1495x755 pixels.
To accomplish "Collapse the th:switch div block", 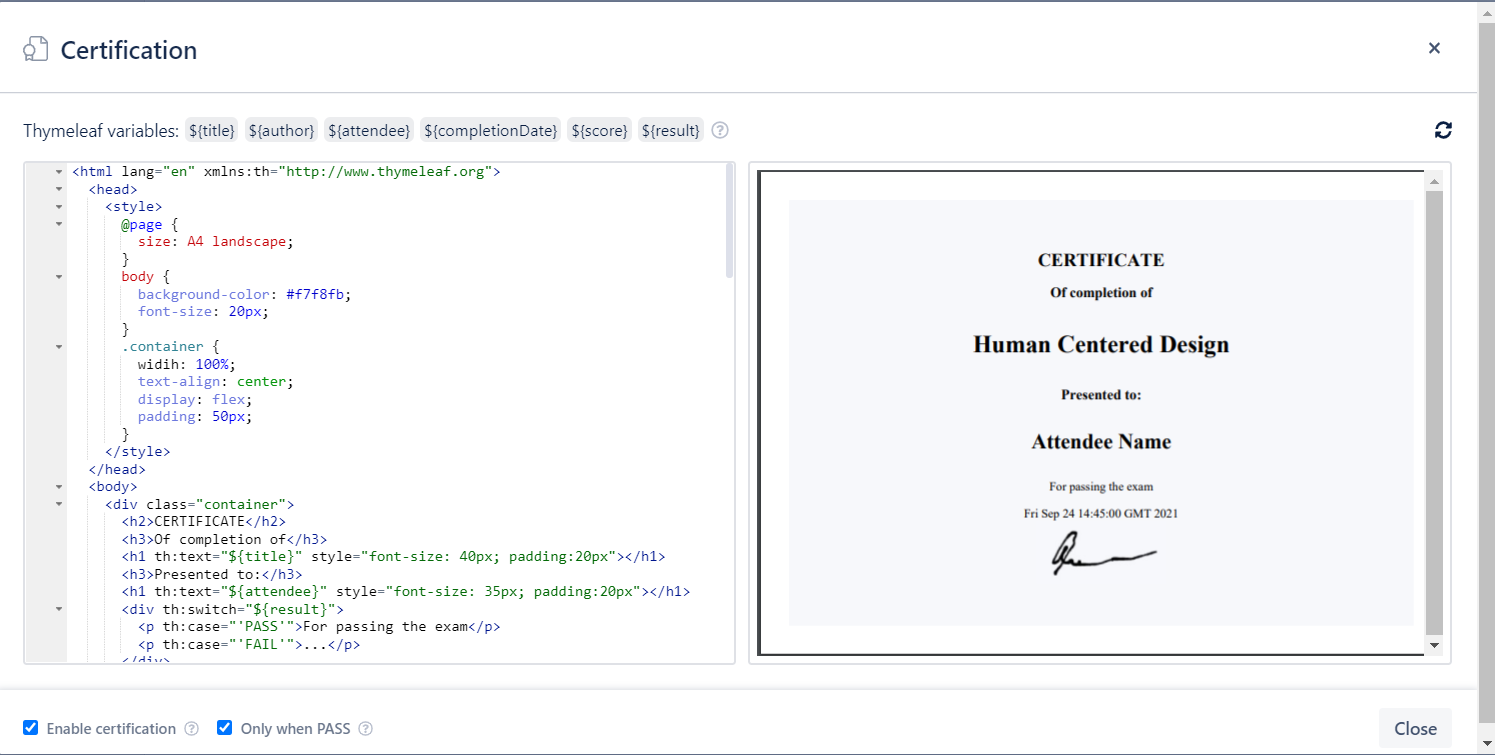I will tap(59, 609).
